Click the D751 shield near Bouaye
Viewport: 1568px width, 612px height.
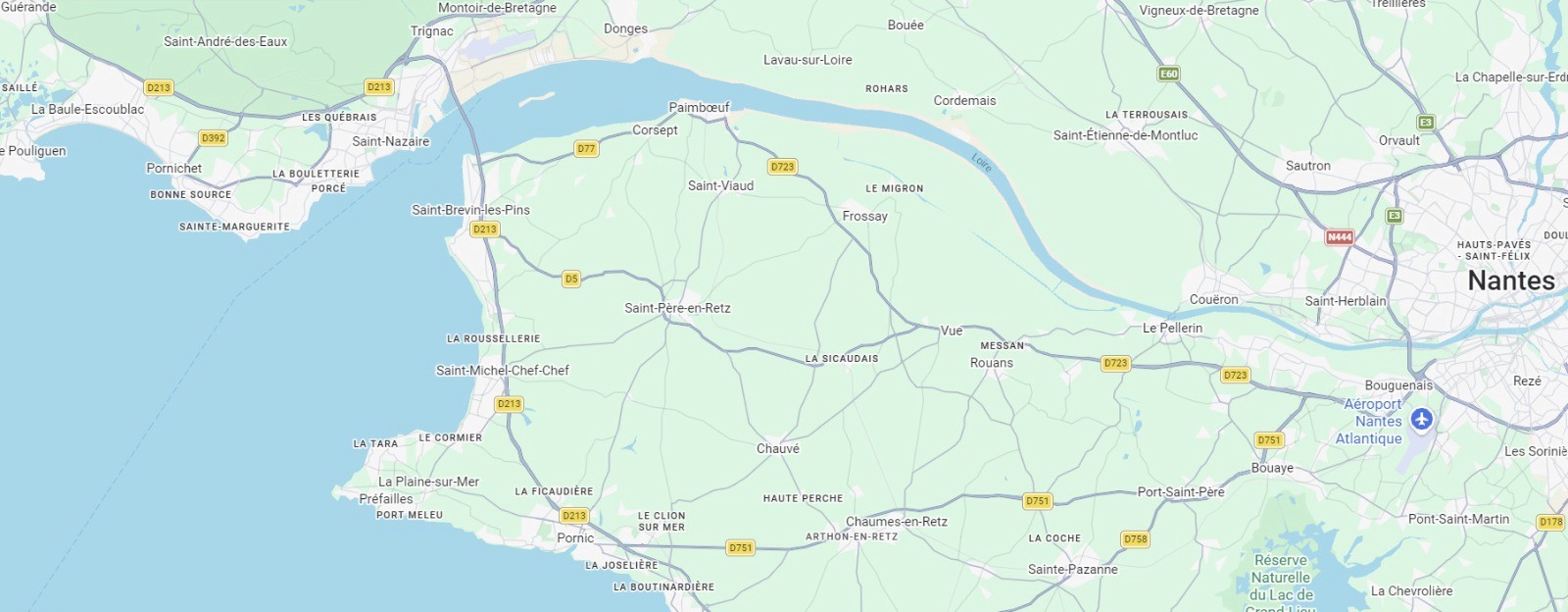pyautogui.click(x=1269, y=440)
